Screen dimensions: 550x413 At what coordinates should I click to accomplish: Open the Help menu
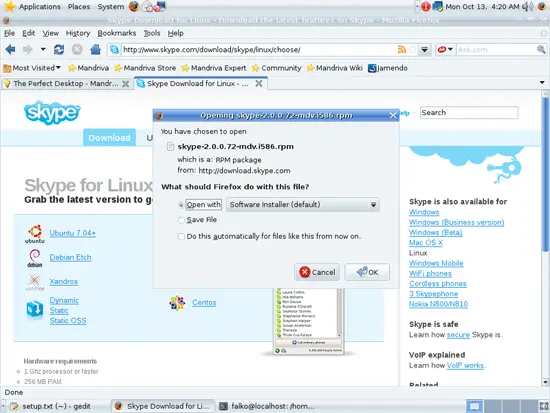click(x=175, y=33)
